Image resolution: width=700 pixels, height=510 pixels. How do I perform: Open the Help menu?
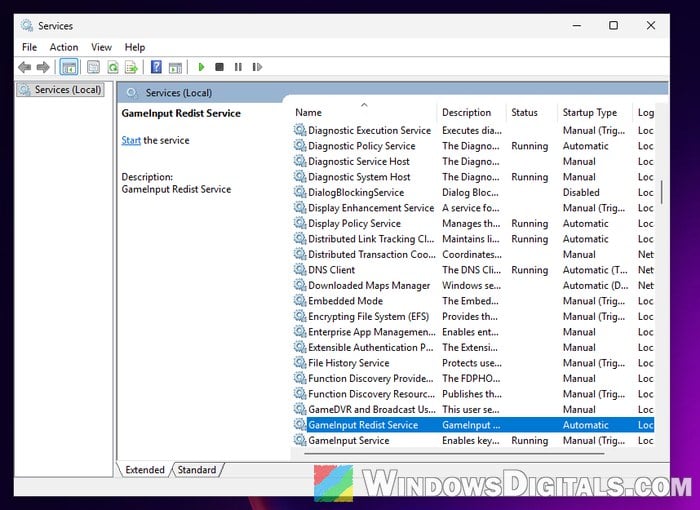coord(135,47)
